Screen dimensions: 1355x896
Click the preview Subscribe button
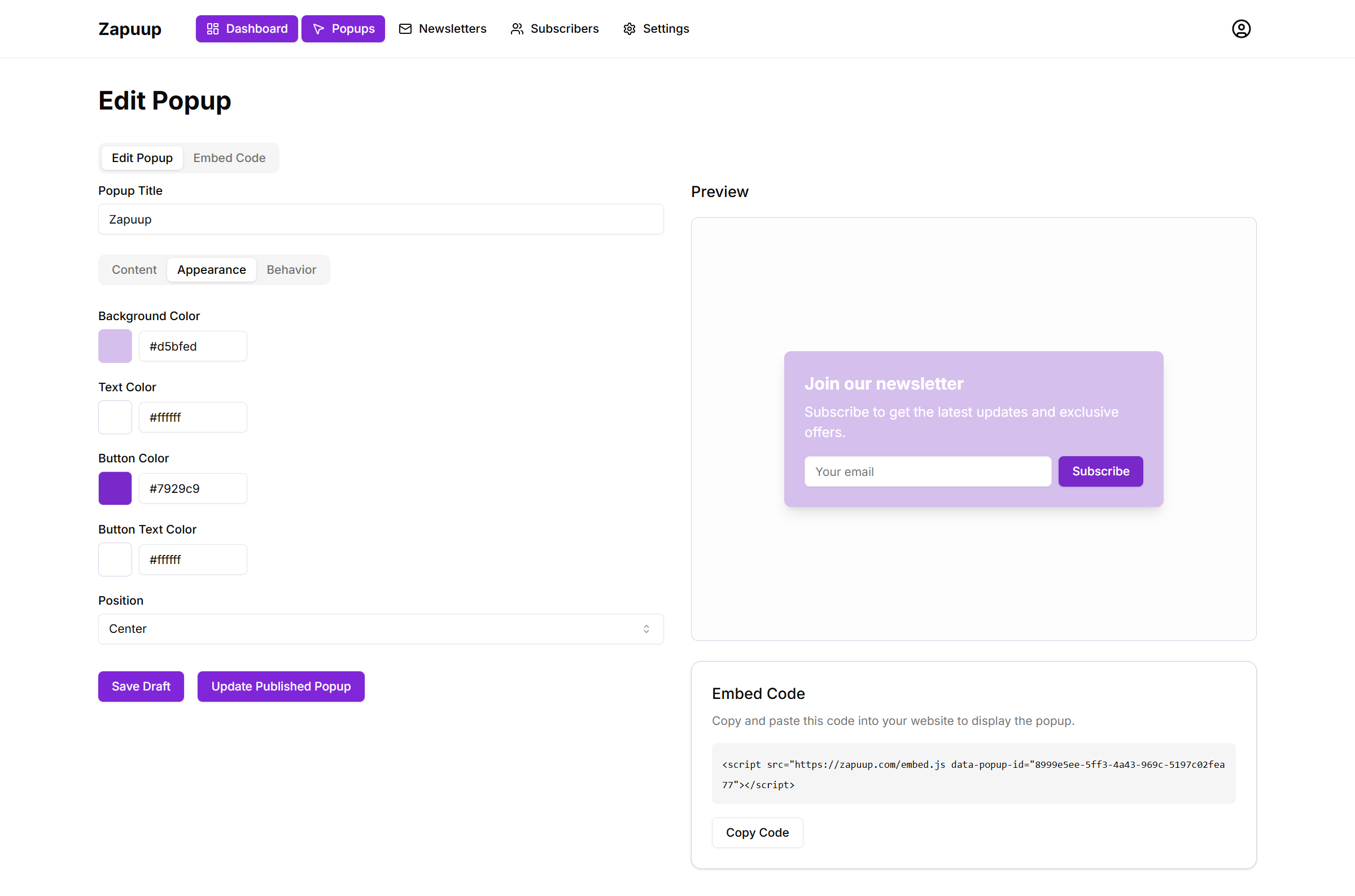pos(1100,471)
